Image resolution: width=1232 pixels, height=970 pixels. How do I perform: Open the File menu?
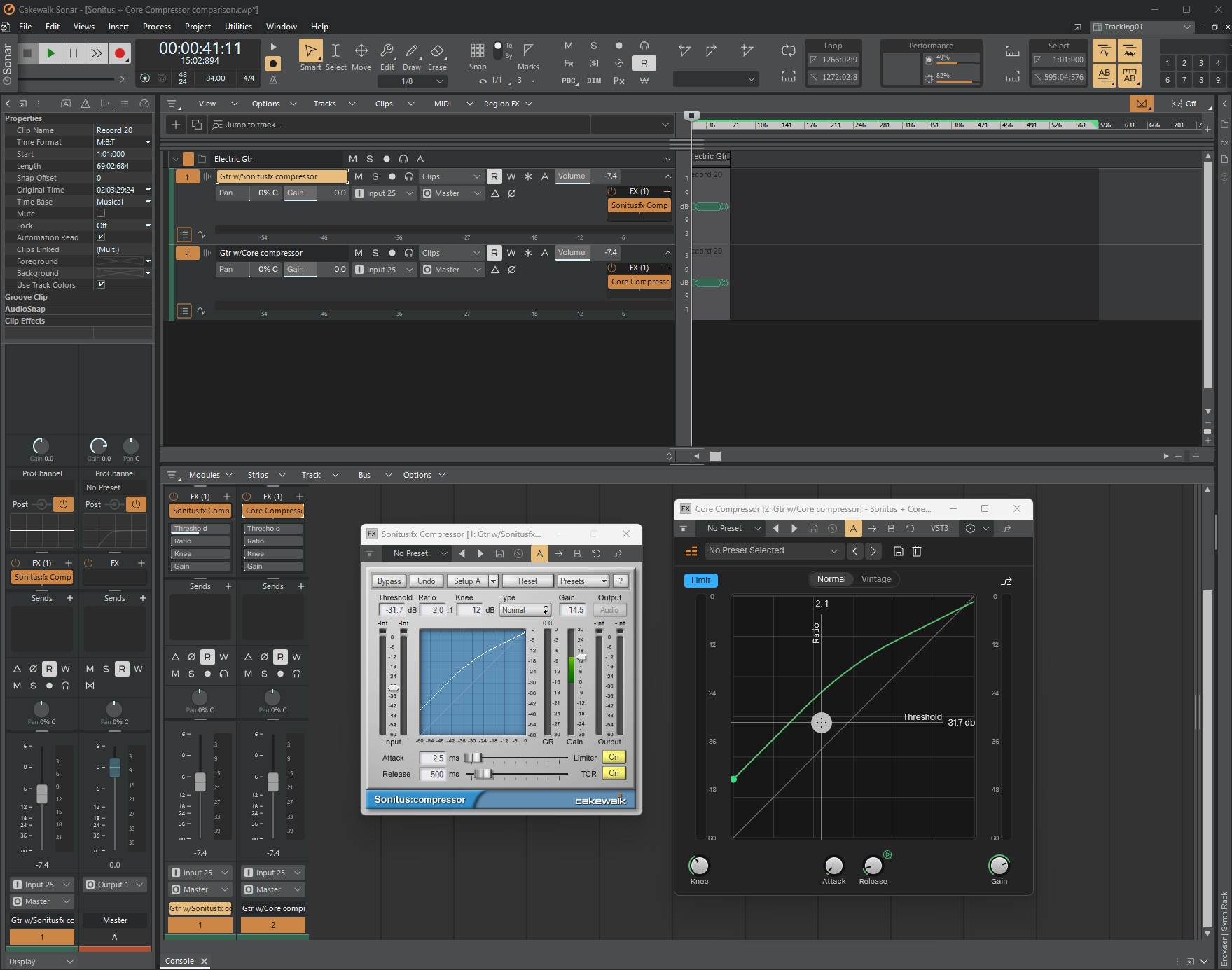pyautogui.click(x=25, y=27)
